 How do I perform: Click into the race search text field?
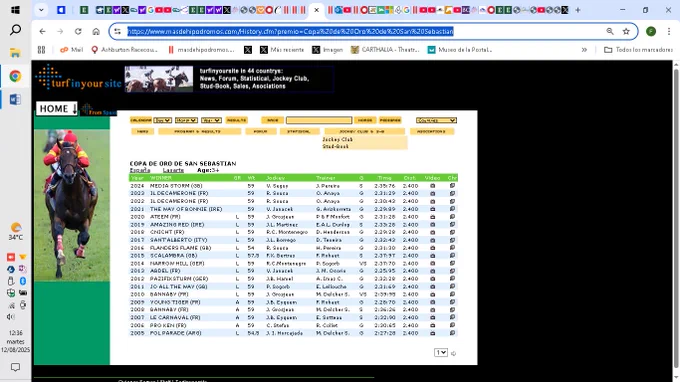[x=319, y=120]
